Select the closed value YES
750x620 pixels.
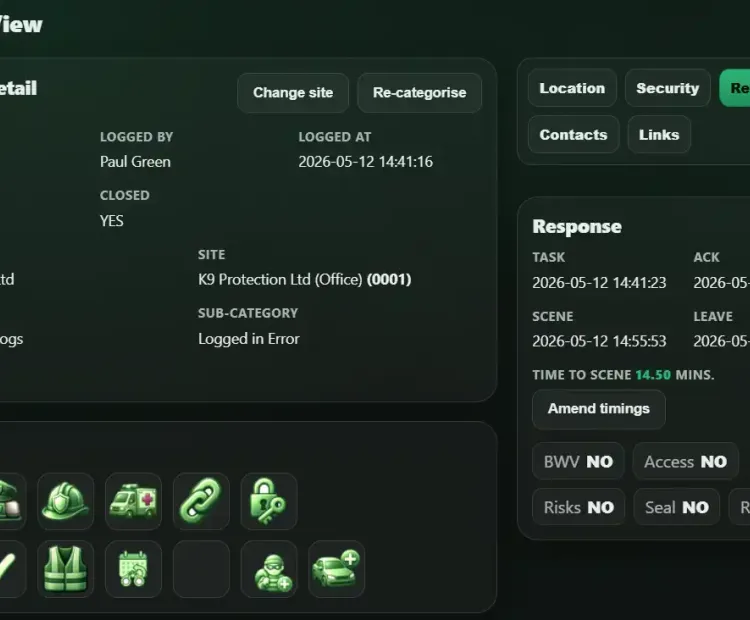111,221
